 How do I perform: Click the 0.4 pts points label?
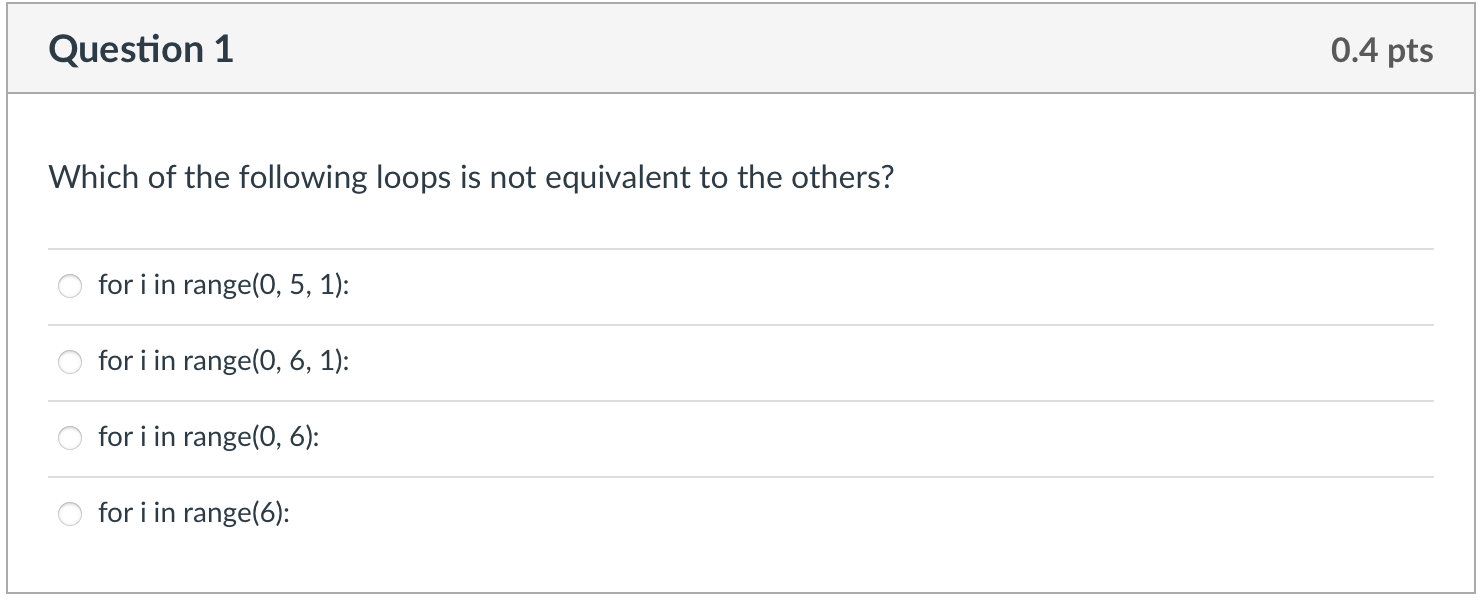[x=1380, y=48]
